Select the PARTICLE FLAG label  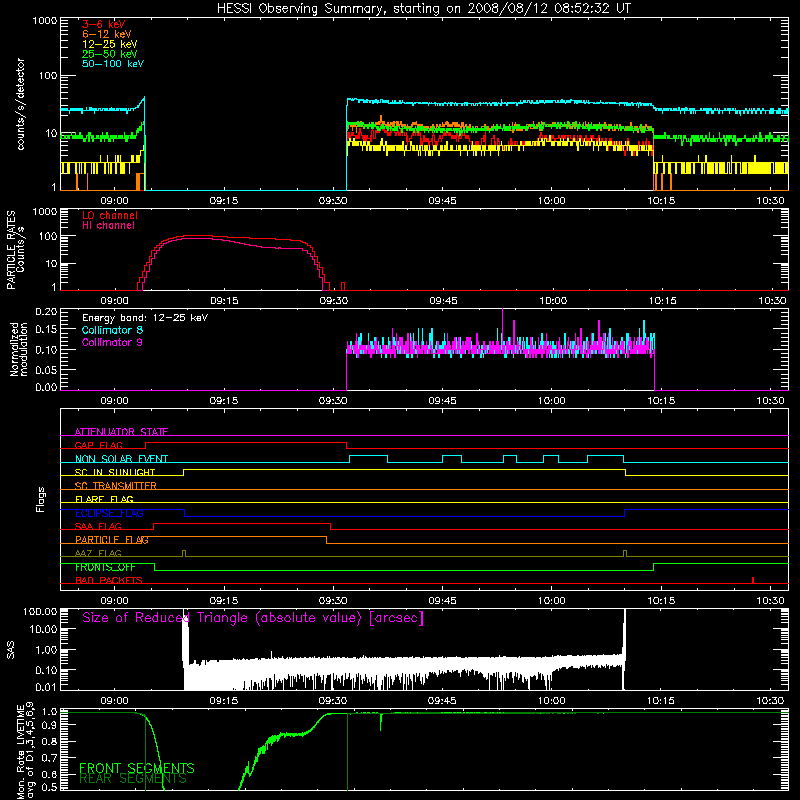point(112,540)
